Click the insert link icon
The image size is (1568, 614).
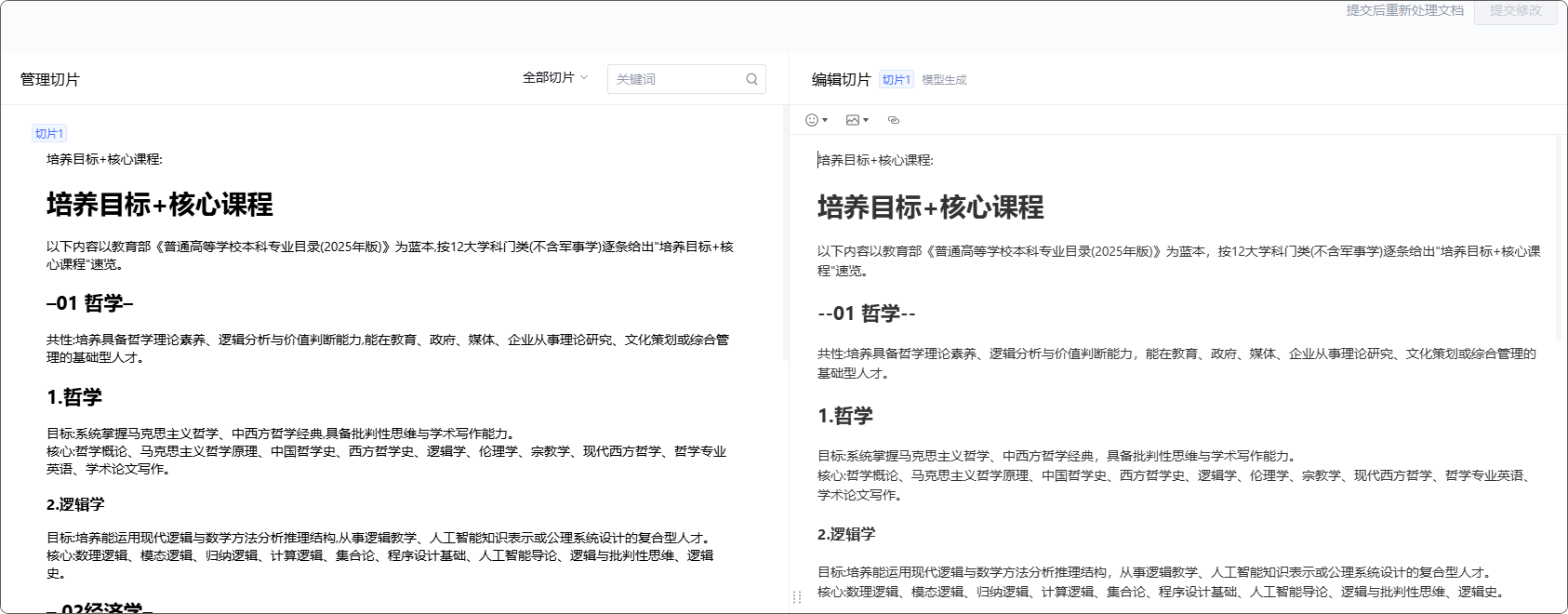tap(894, 120)
